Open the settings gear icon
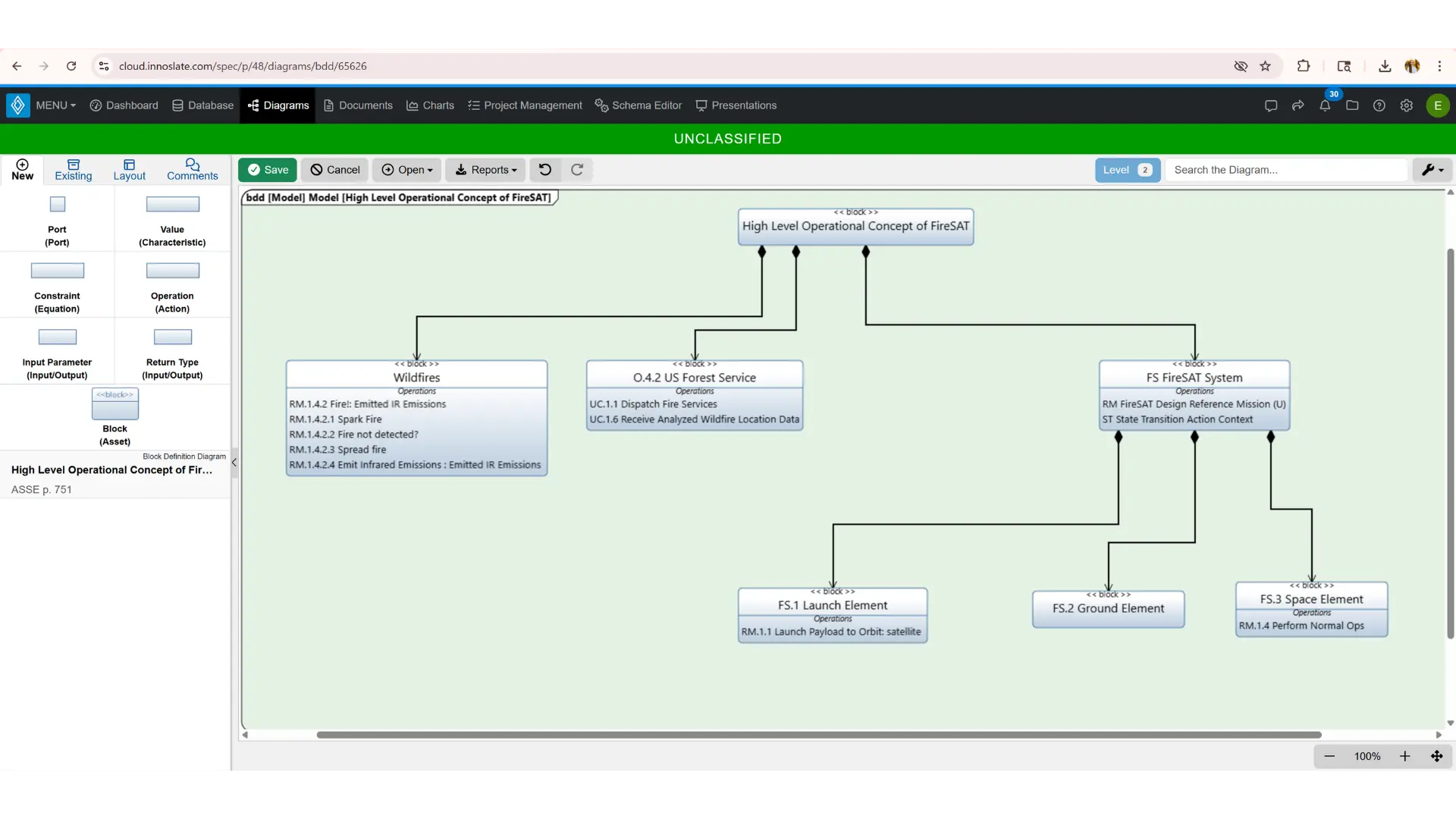1456x819 pixels. pos(1407,105)
